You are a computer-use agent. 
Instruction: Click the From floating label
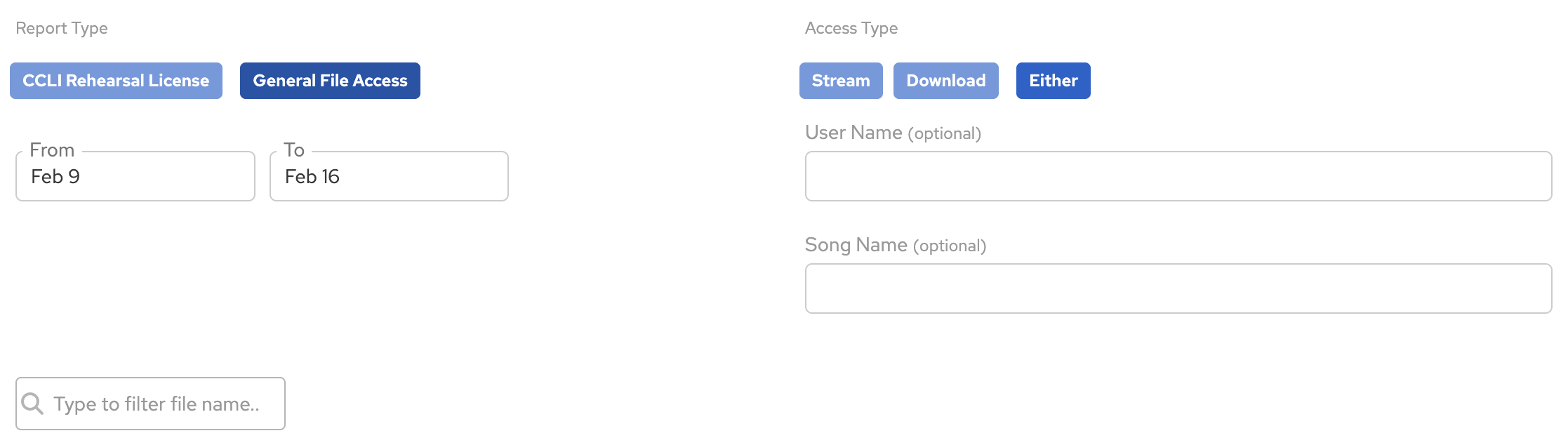coord(52,150)
